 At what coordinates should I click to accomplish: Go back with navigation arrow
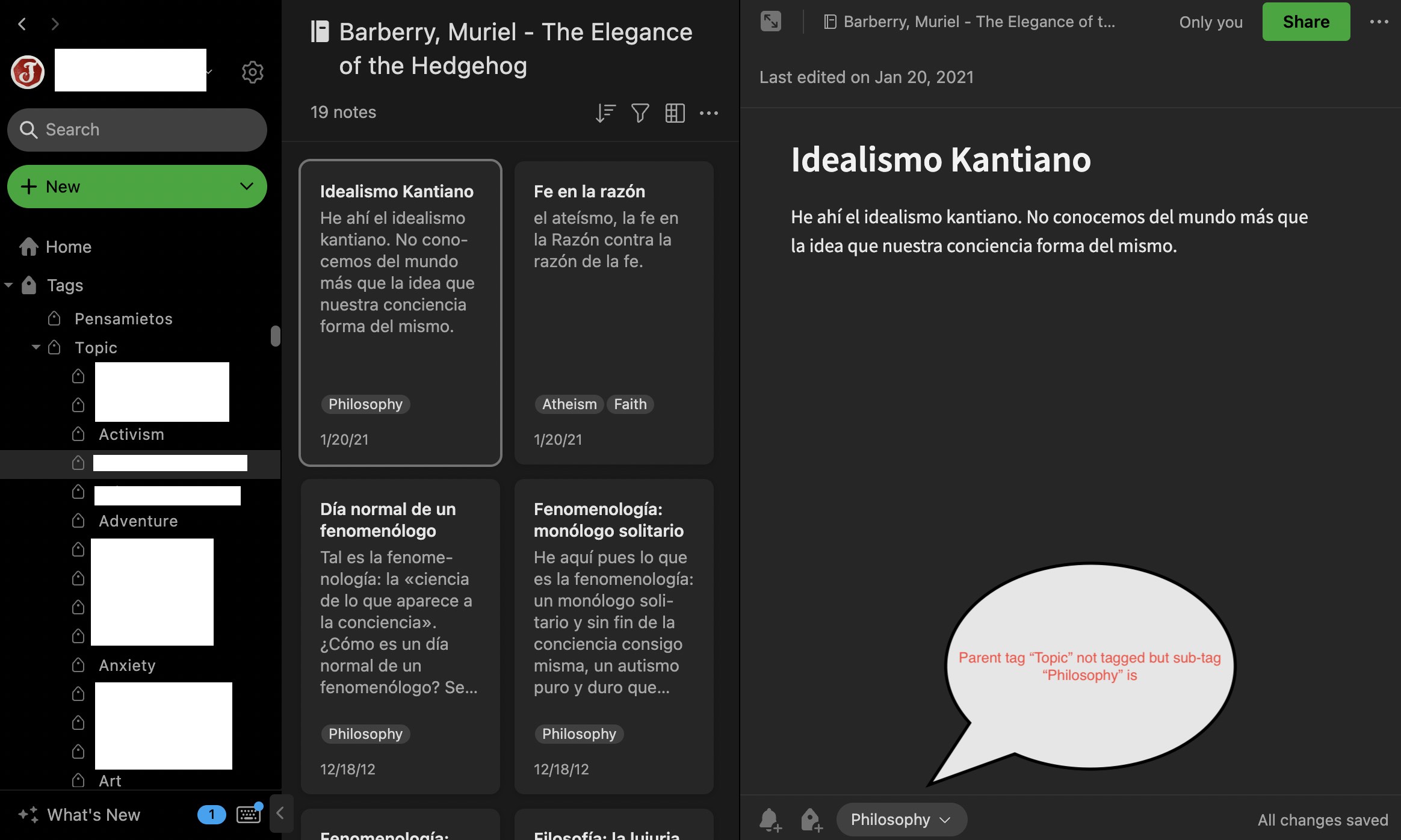22,24
